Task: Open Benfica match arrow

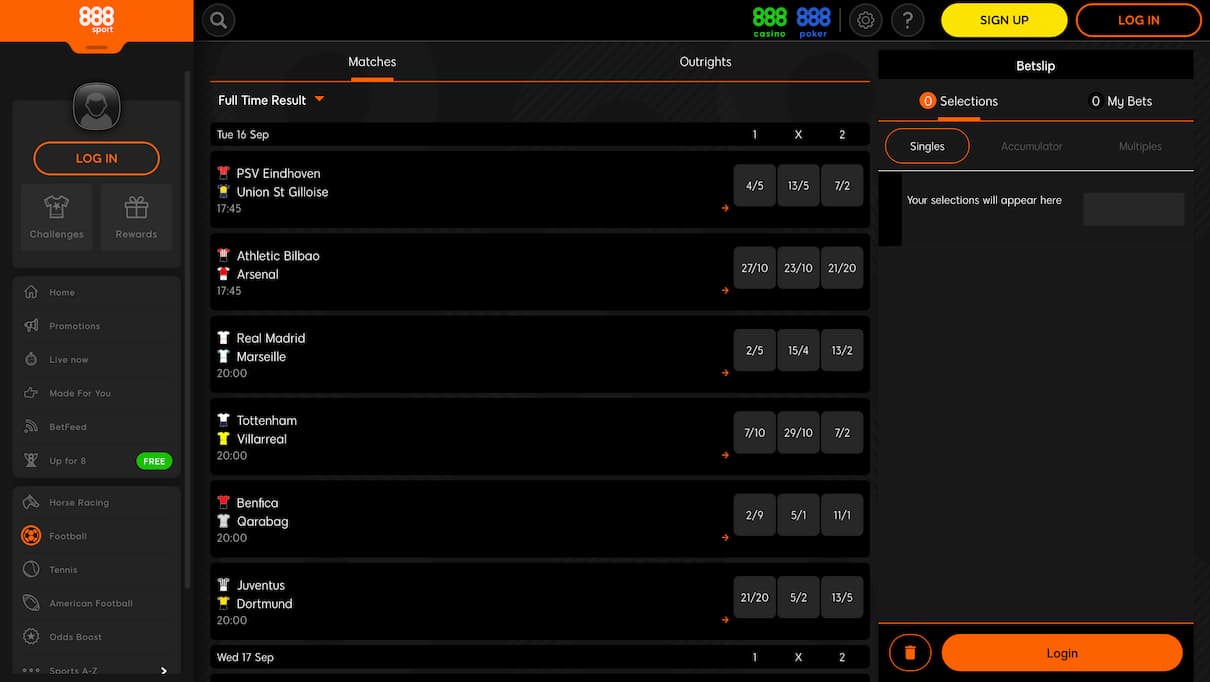Action: [725, 537]
